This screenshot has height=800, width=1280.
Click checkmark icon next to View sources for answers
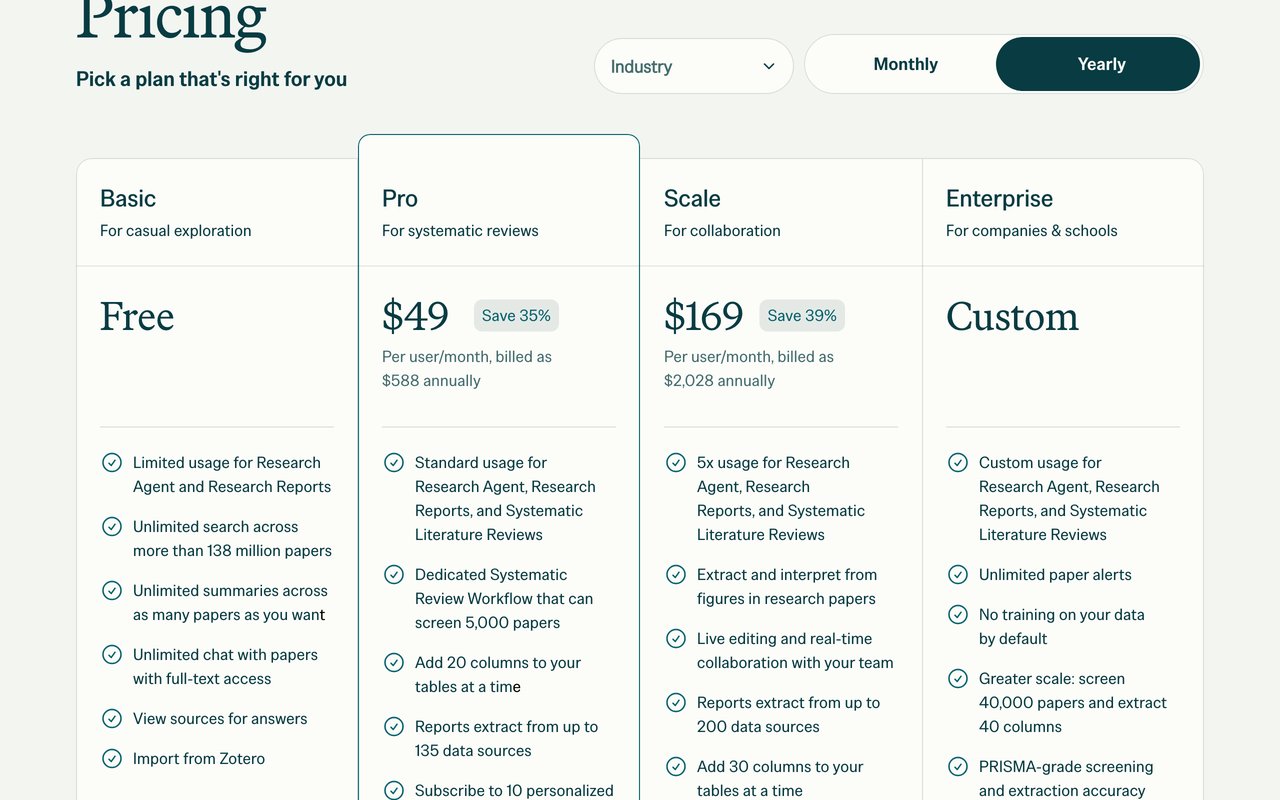tap(112, 718)
